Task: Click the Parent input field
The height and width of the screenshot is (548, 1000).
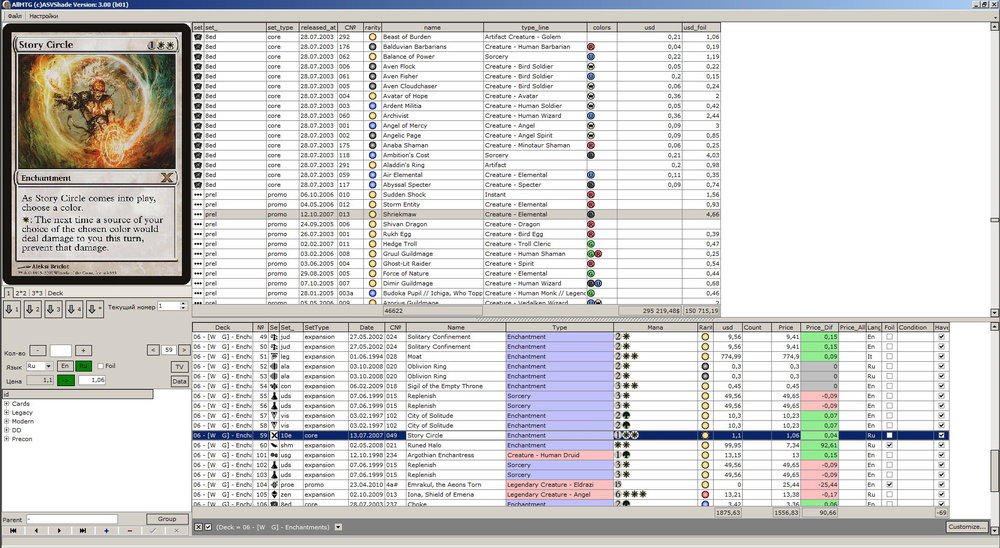Action: point(85,519)
